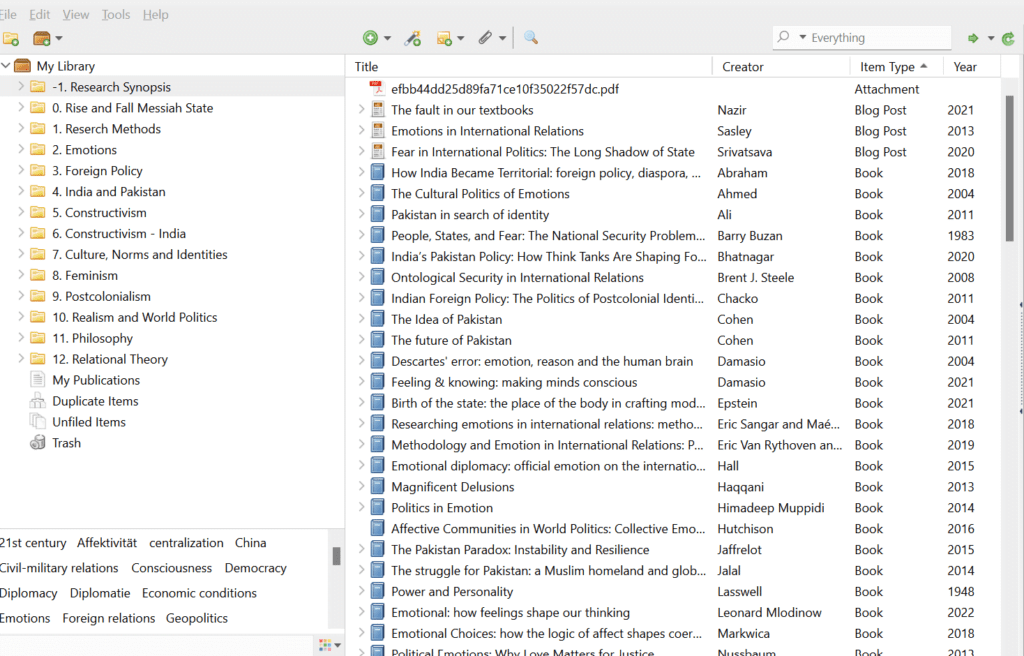
Task: Expand the 4. India and Pakistan collection
Action: 21,191
